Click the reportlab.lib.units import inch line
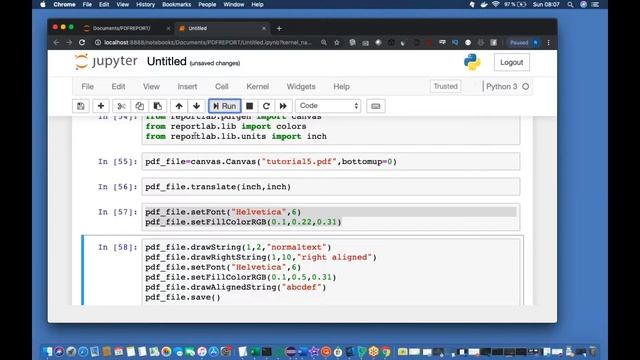 click(236, 136)
